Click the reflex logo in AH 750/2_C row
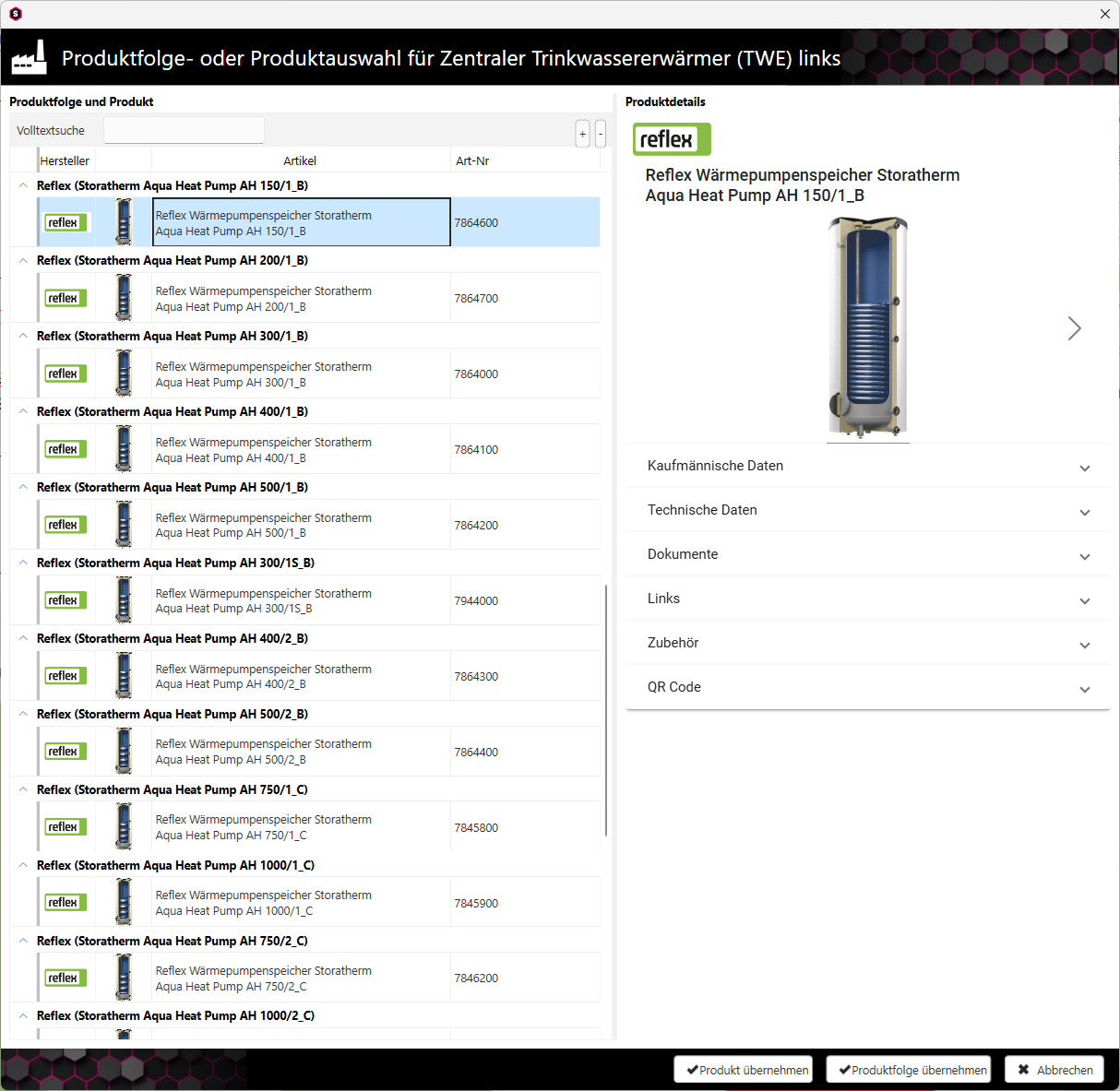The height and width of the screenshot is (1091, 1120). click(66, 978)
